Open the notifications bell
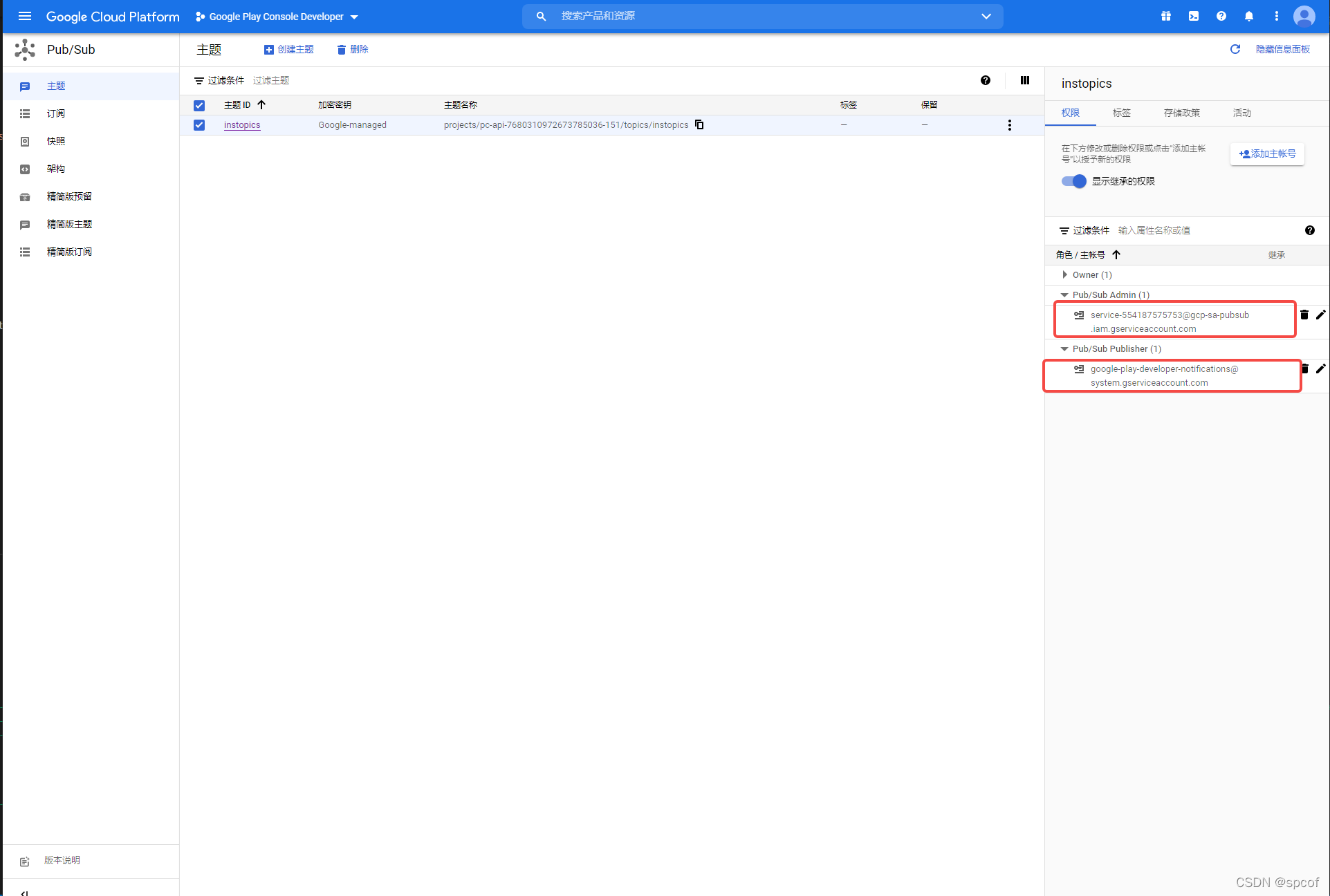The image size is (1330, 896). (1249, 16)
